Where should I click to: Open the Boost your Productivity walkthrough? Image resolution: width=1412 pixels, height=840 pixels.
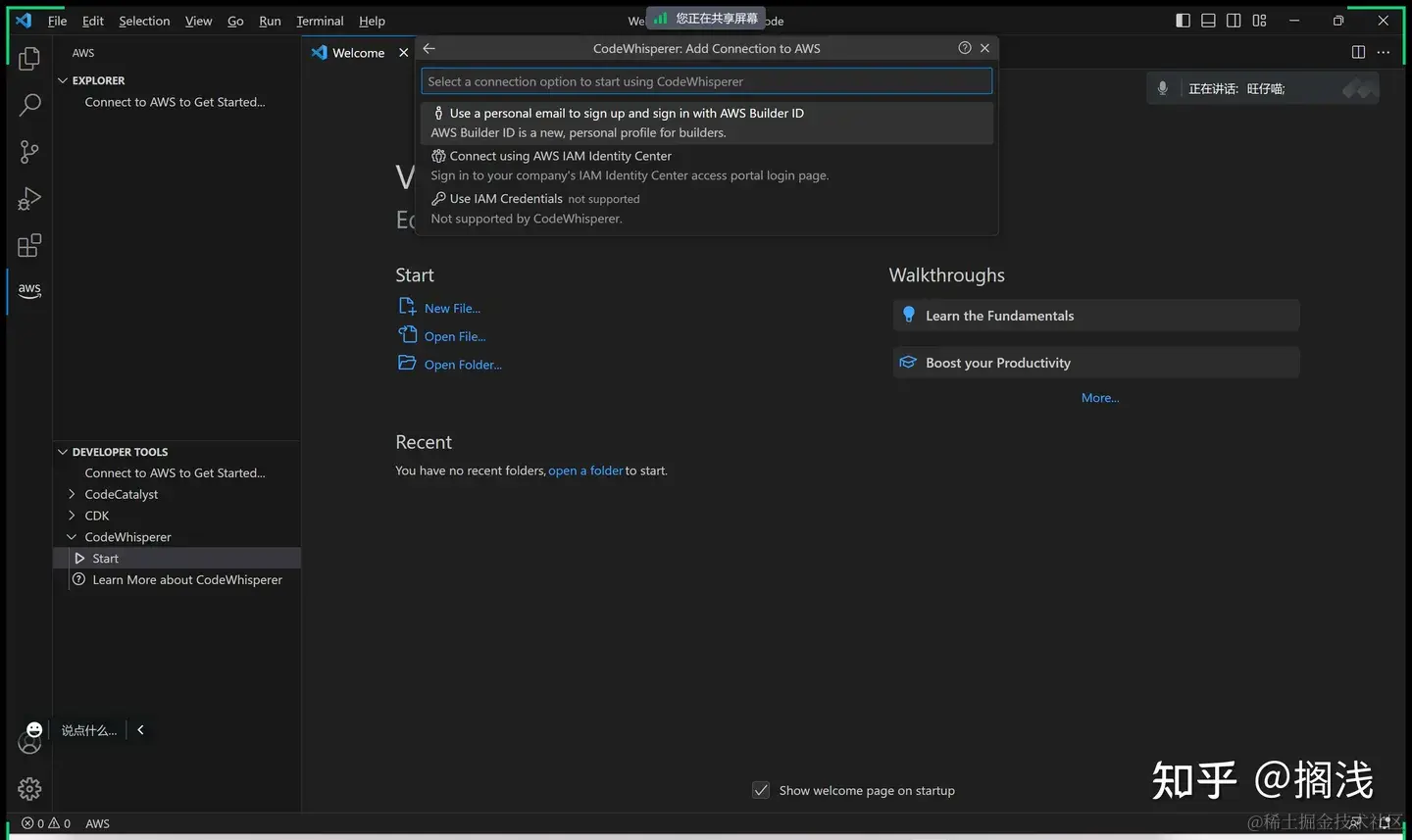(x=1096, y=363)
